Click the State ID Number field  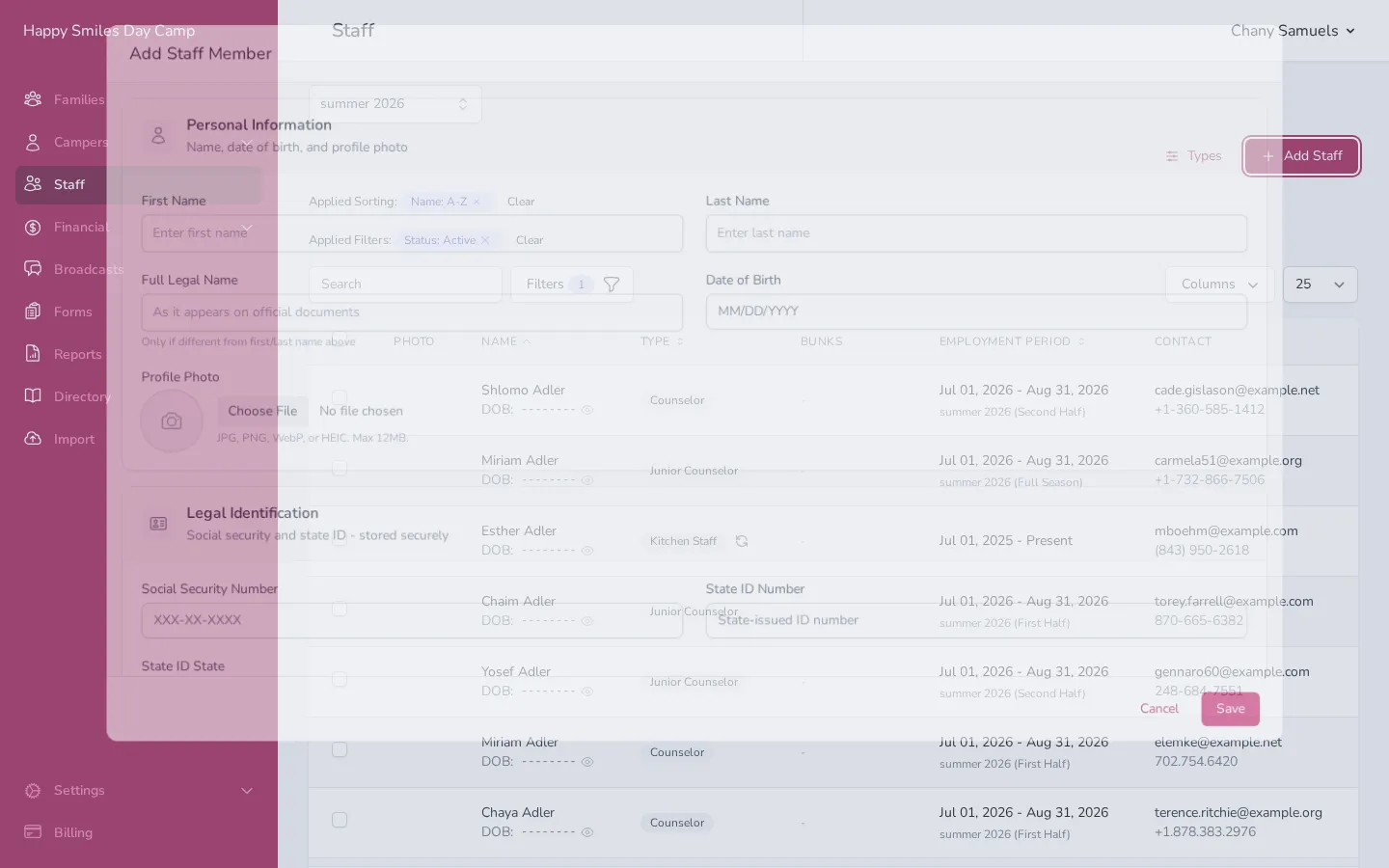pyautogui.click(x=976, y=620)
